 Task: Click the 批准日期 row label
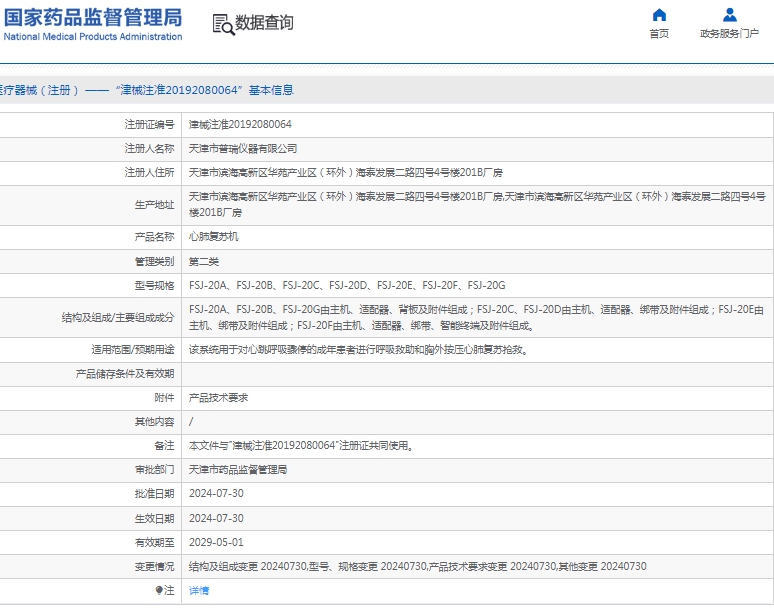(x=155, y=494)
